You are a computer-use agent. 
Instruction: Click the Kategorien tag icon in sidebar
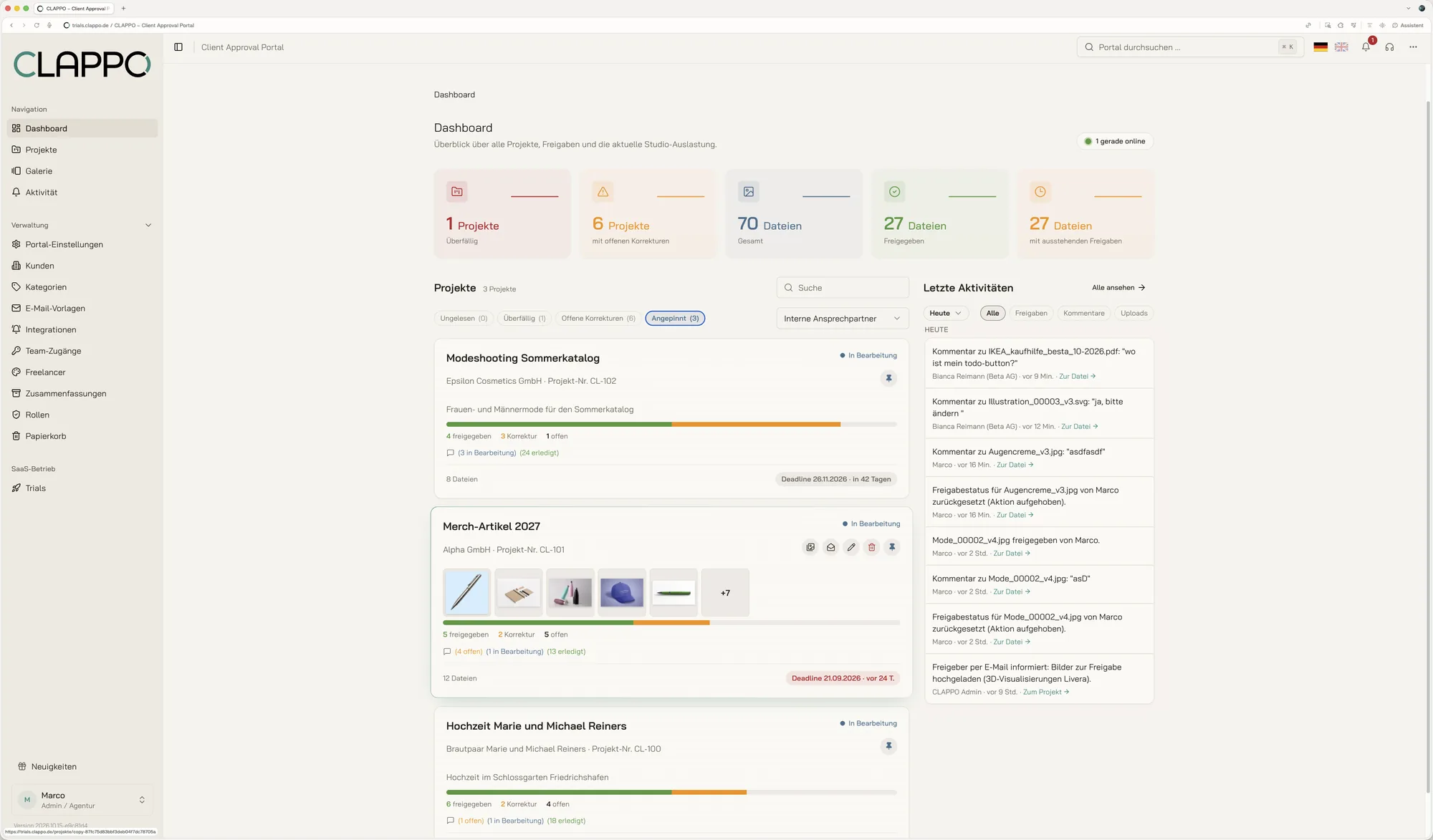pos(16,287)
